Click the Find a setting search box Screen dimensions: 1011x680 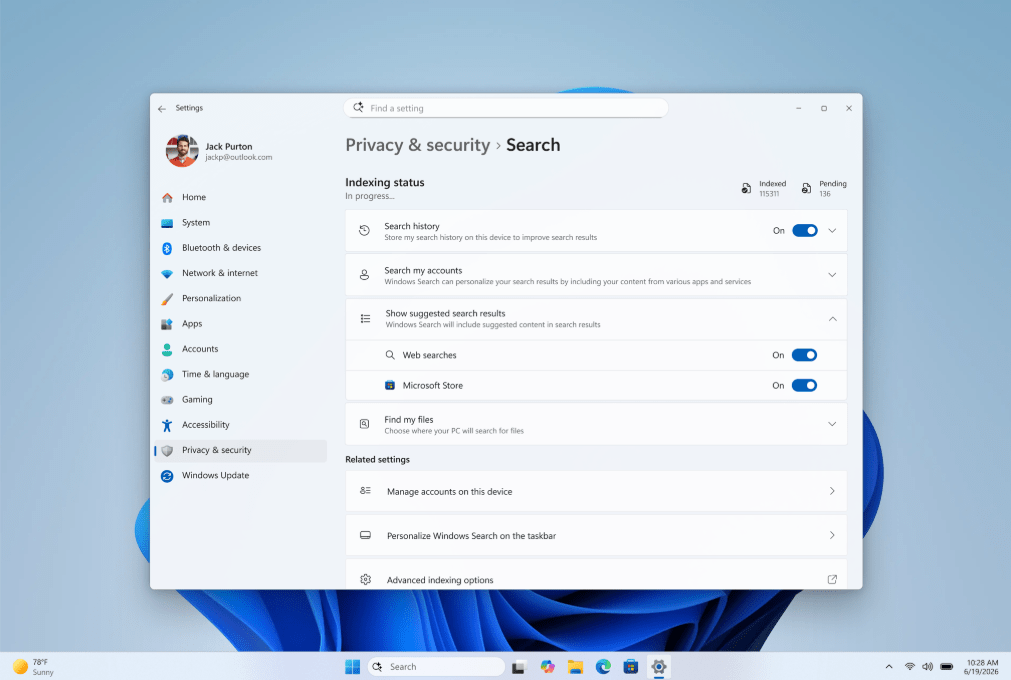(506, 108)
